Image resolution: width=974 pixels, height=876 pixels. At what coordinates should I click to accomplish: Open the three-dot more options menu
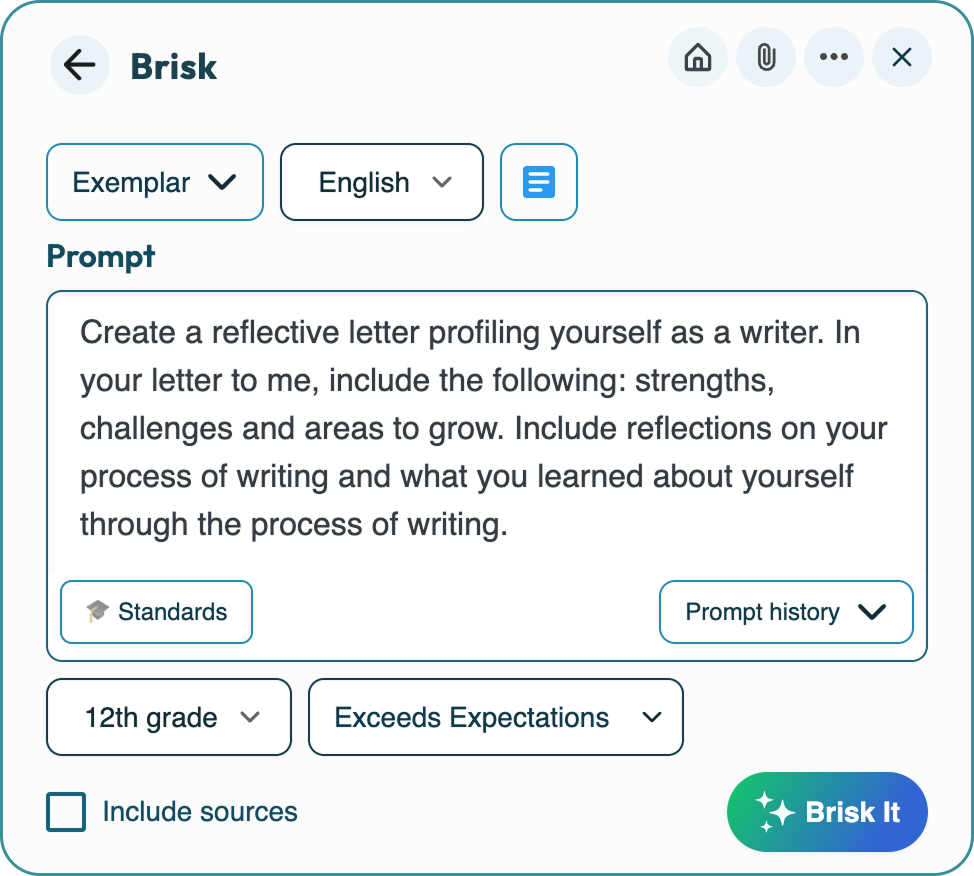pyautogui.click(x=834, y=57)
